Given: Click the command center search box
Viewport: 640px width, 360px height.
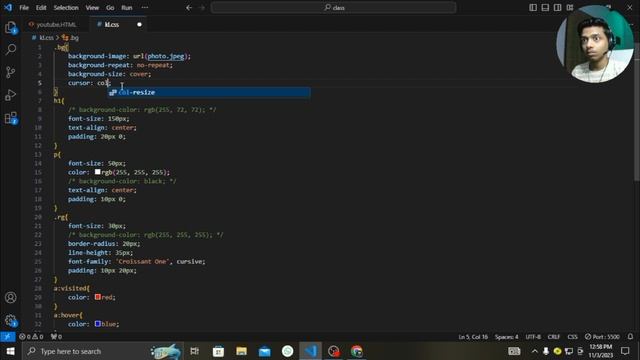Looking at the screenshot, I should (x=333, y=7).
